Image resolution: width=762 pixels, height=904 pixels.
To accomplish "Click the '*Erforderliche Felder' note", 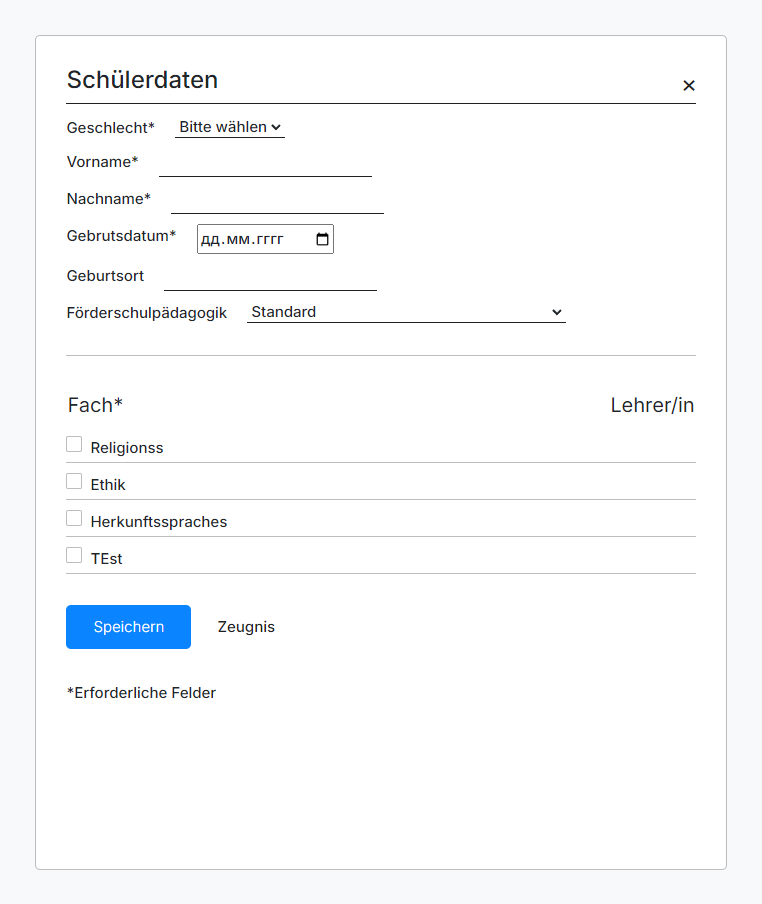I will tap(141, 693).
